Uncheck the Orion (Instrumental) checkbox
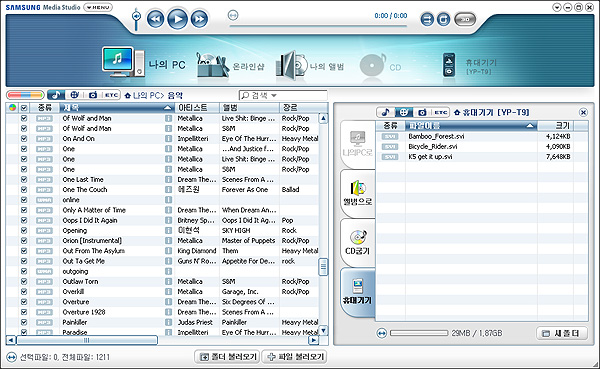Viewport: 600px width, 369px height. coord(24,241)
